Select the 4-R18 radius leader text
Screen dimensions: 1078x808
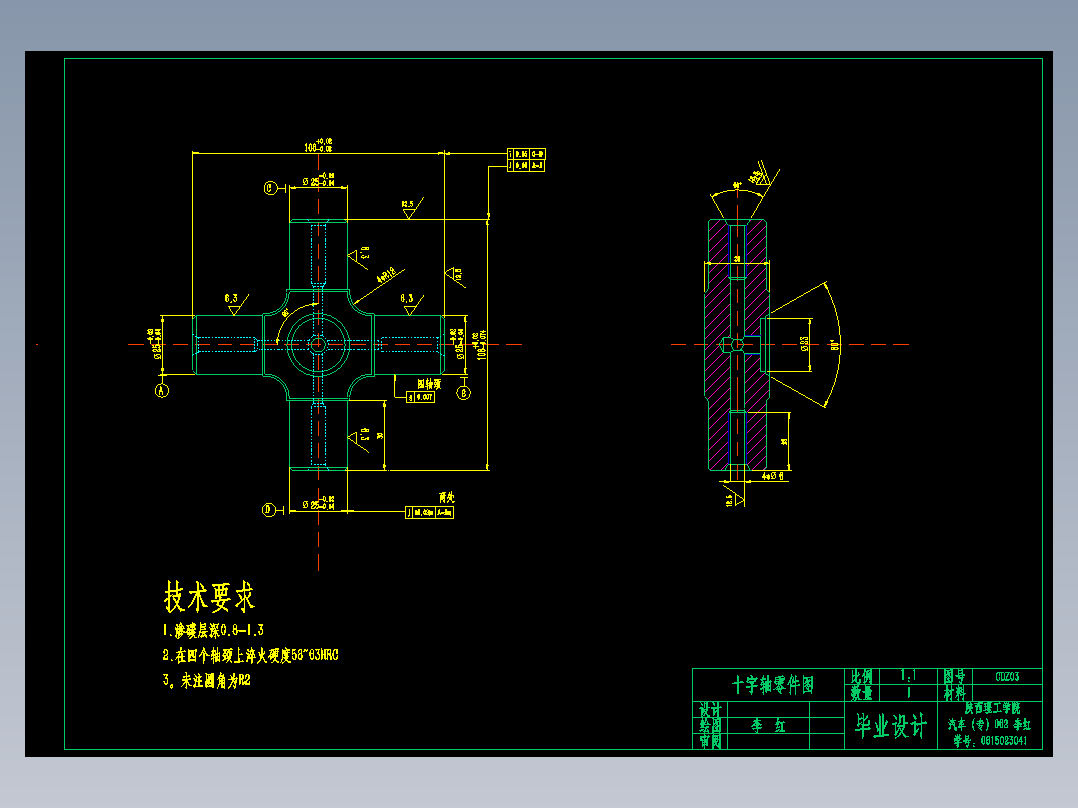click(387, 275)
